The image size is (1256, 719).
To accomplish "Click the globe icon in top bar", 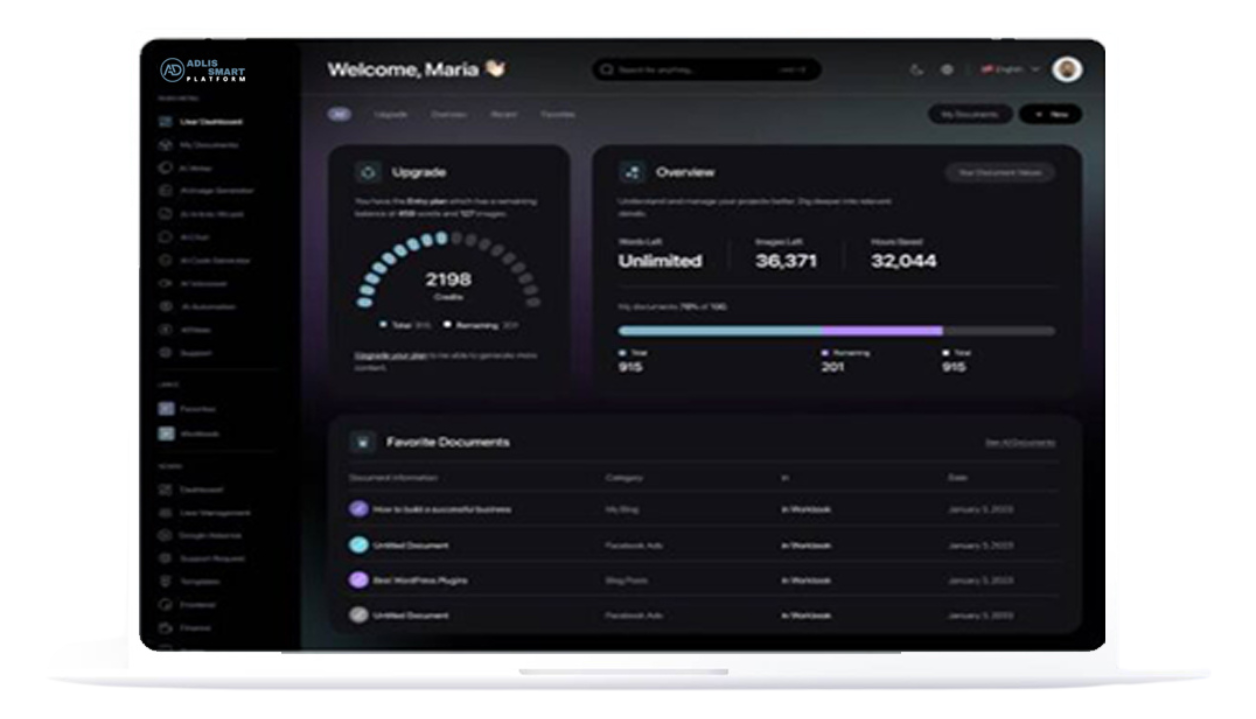I will tap(947, 70).
